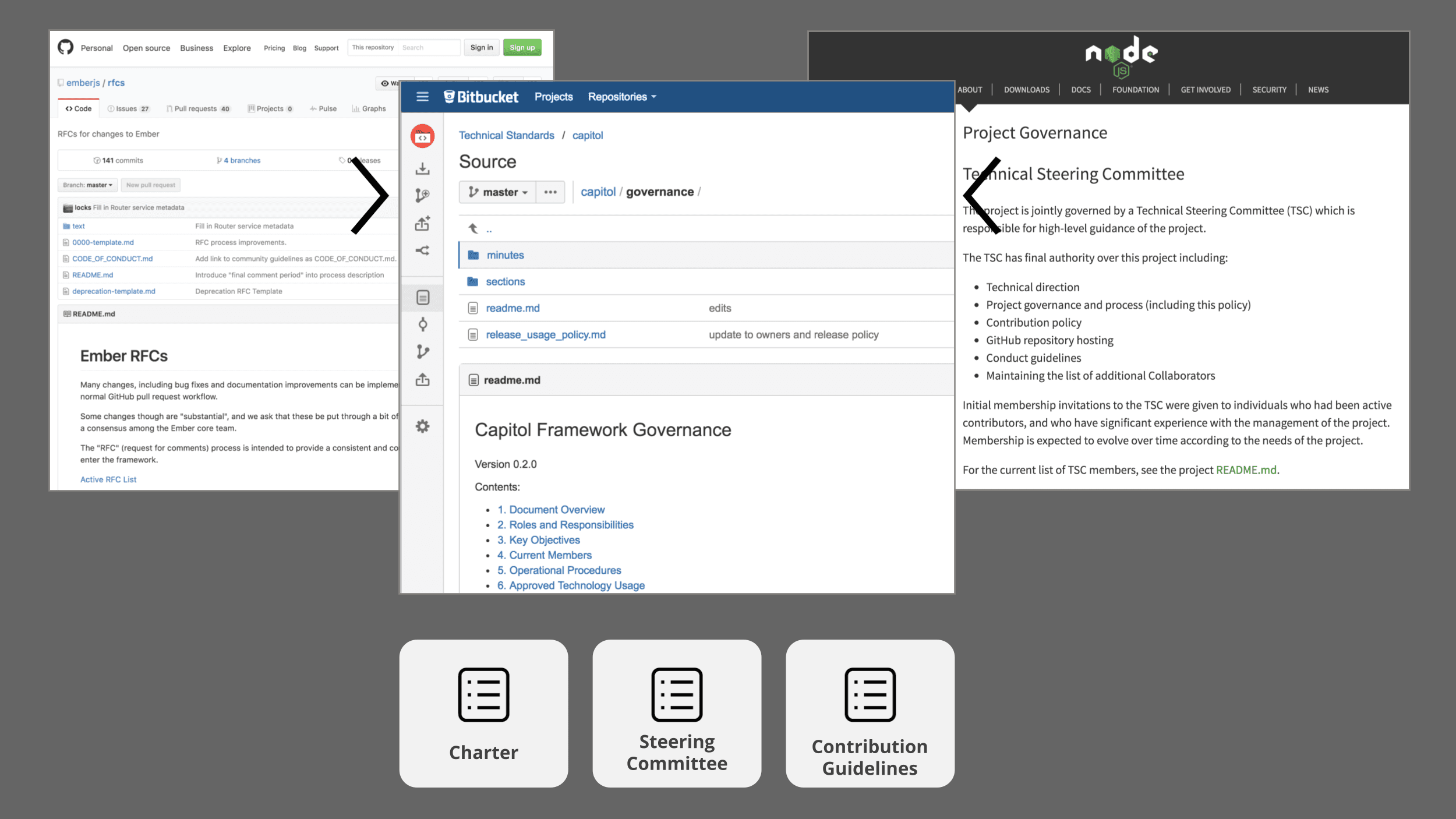Select the Code tab on GitHub
Screen dimensions: 1456x819
tap(79, 109)
